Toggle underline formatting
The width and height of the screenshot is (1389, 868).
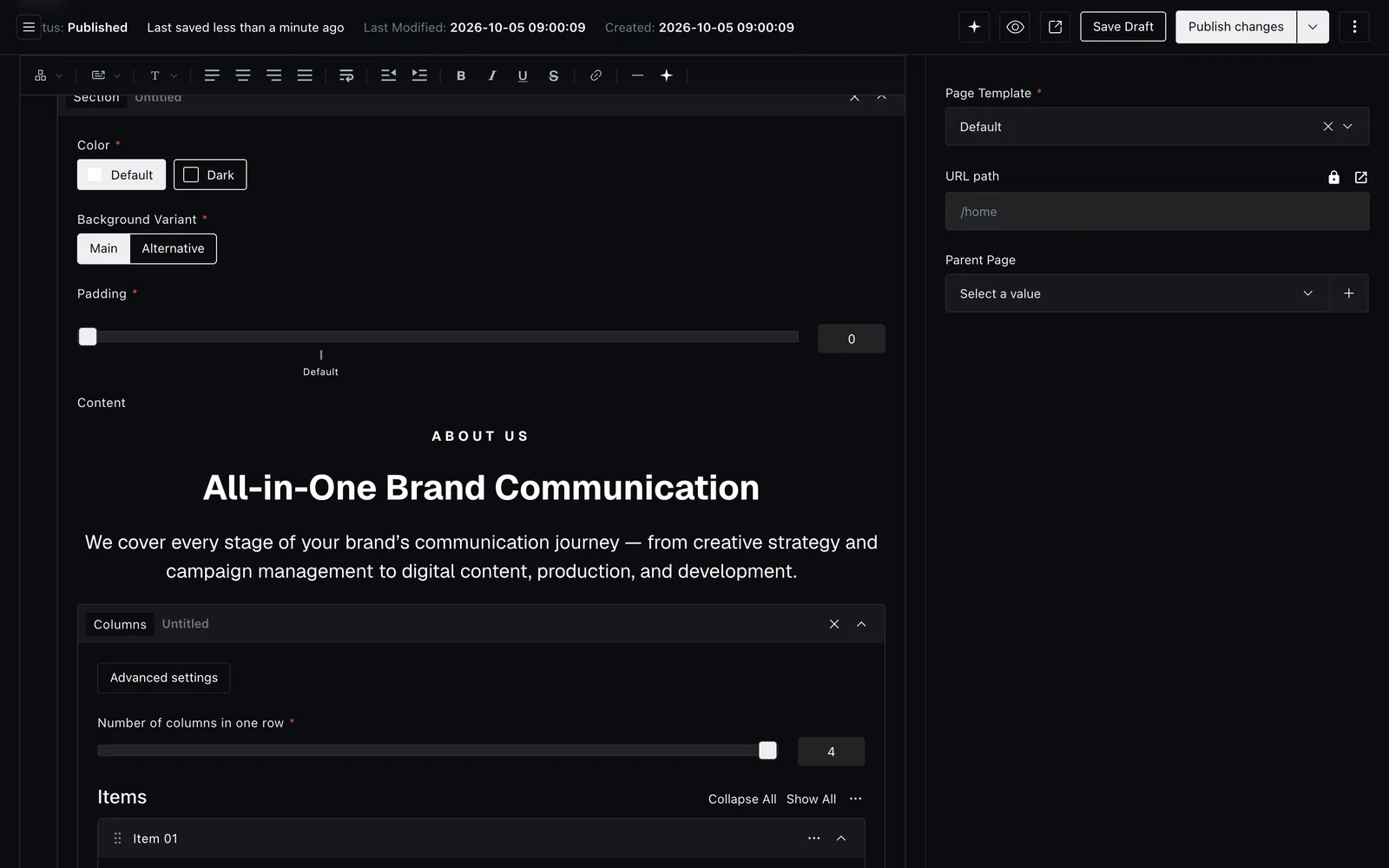coord(523,76)
